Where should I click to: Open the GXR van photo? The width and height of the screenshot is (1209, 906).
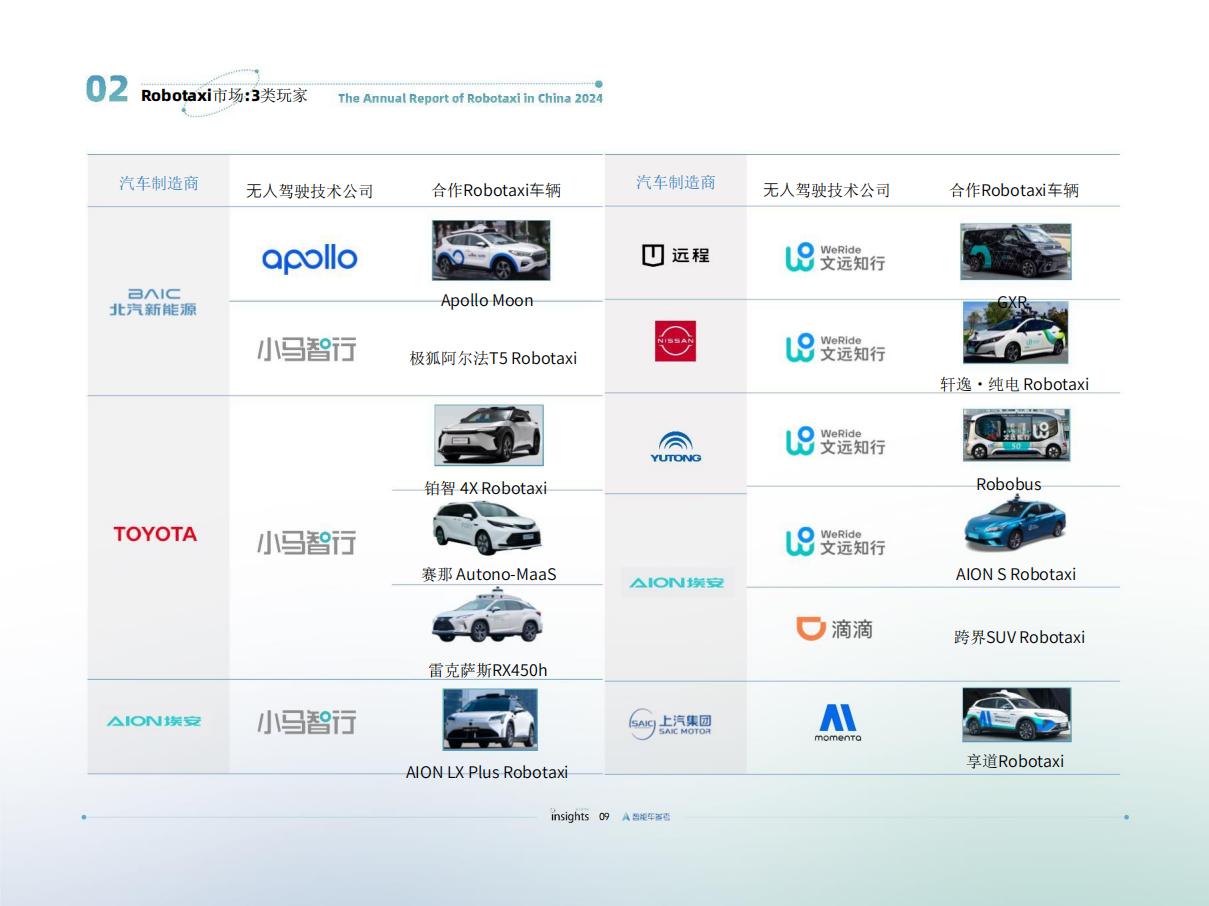coord(1016,251)
